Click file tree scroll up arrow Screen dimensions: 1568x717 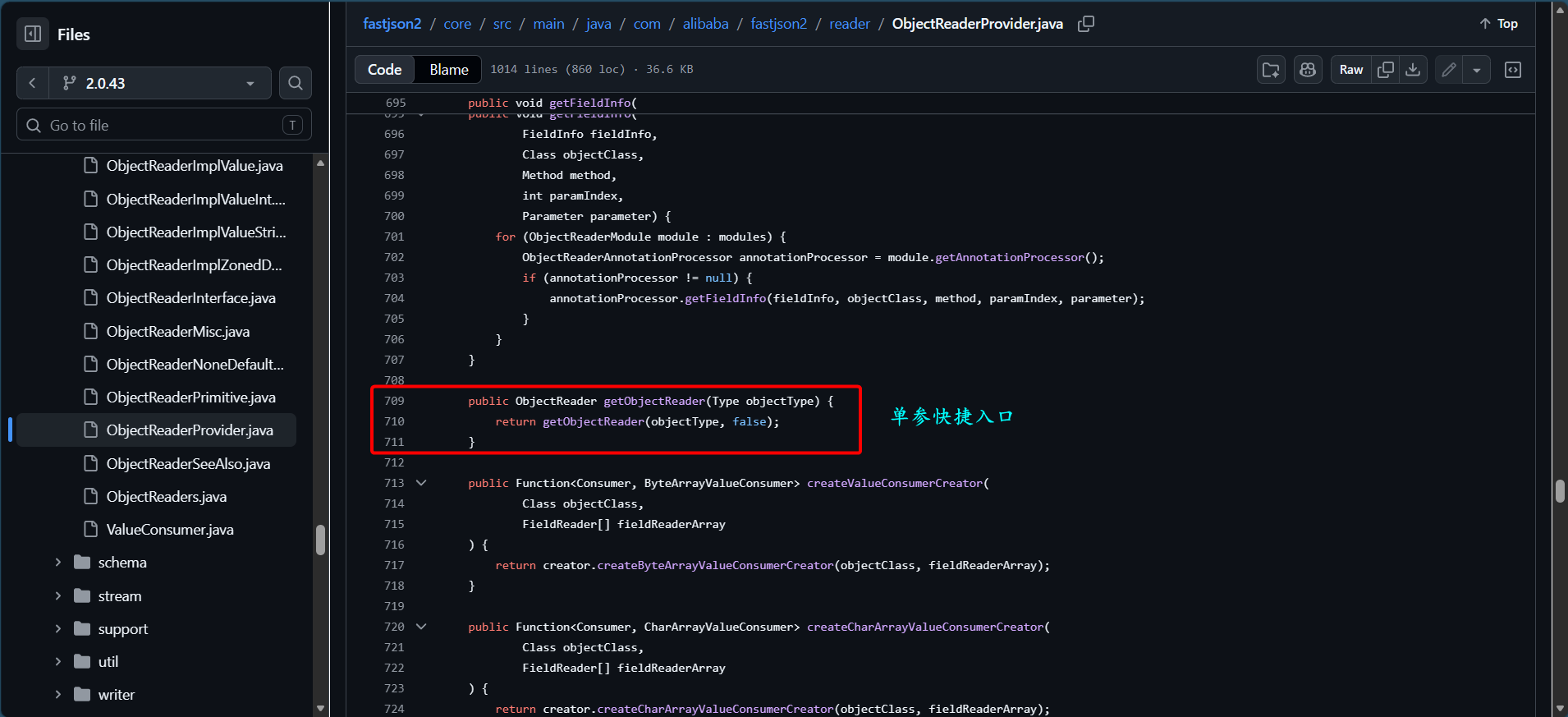pos(320,163)
